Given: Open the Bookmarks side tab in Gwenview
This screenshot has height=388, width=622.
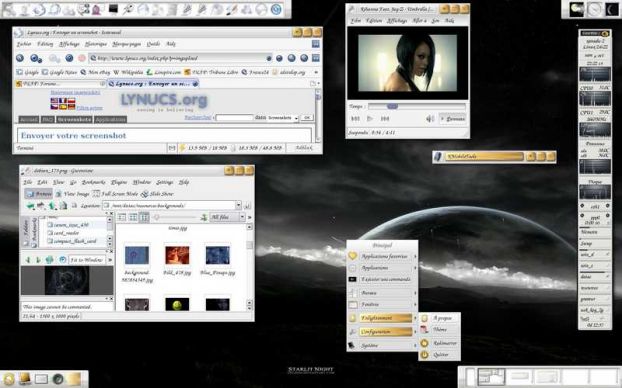Looking at the screenshot, I should click(34, 232).
